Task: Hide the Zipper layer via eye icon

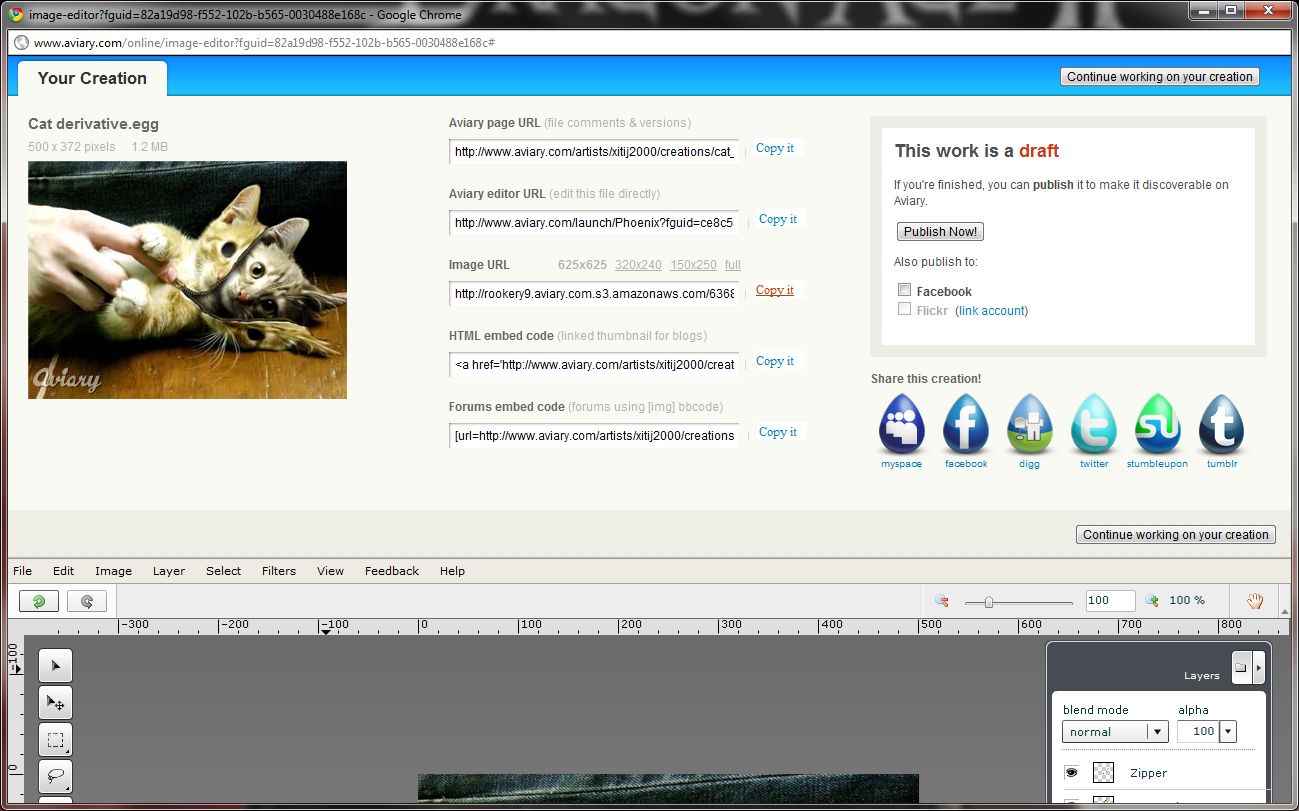Action: (x=1071, y=773)
